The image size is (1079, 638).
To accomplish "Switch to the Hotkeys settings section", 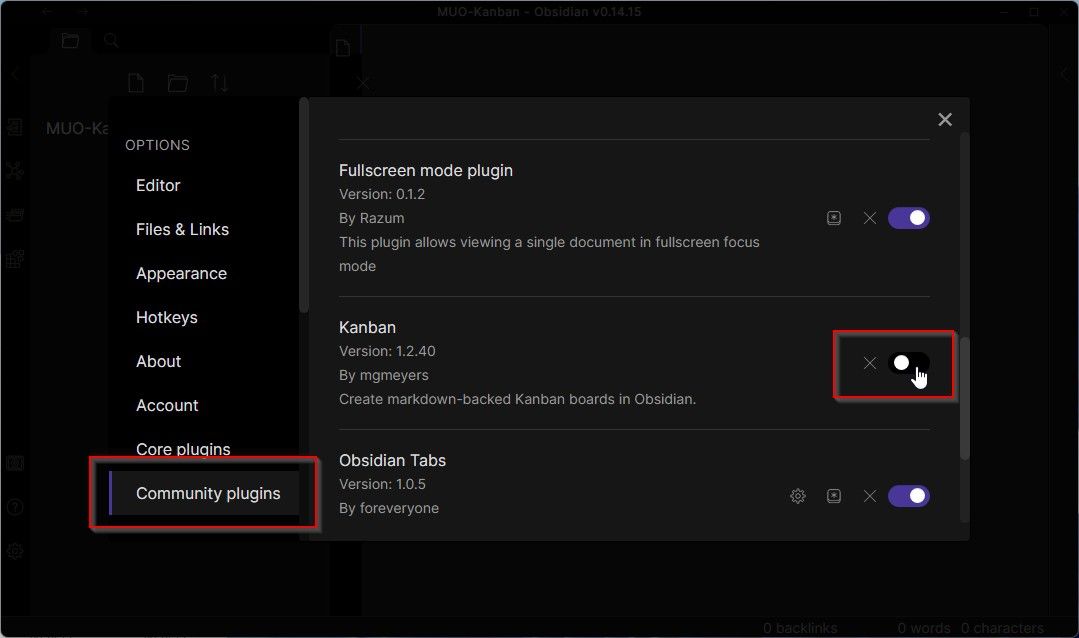I will click(x=167, y=317).
